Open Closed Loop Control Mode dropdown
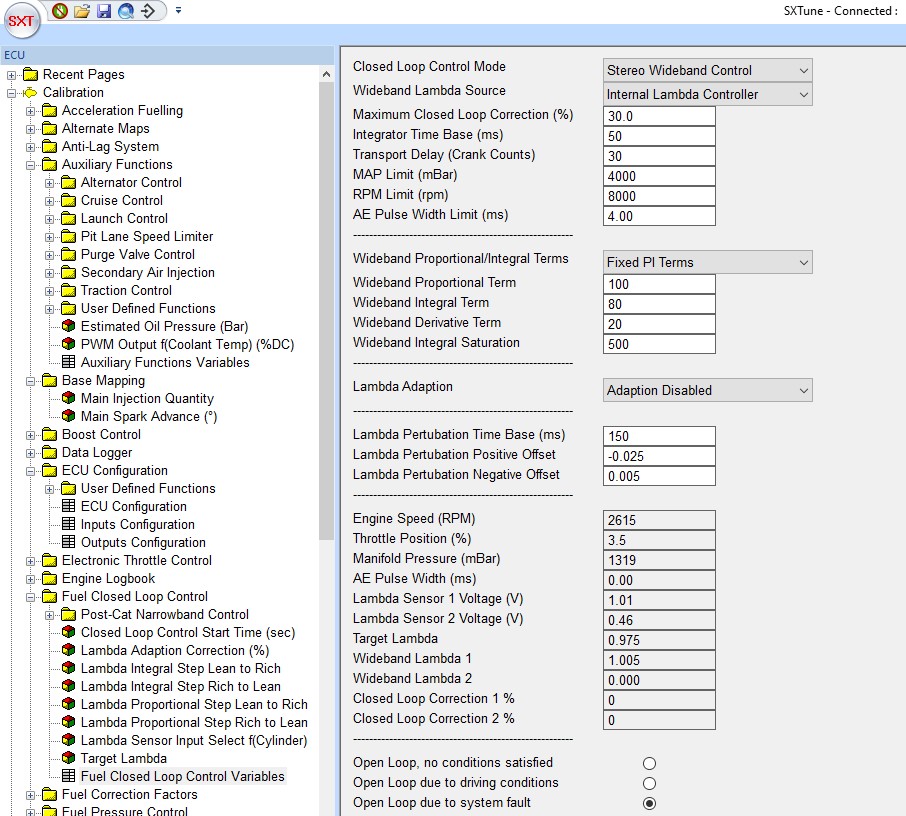 707,70
